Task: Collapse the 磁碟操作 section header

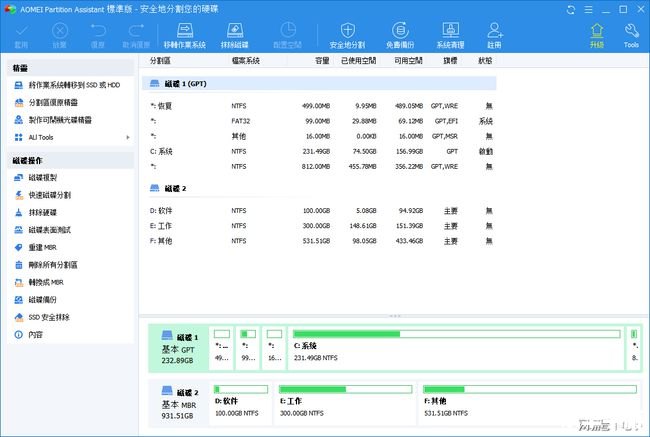Action: [68, 160]
